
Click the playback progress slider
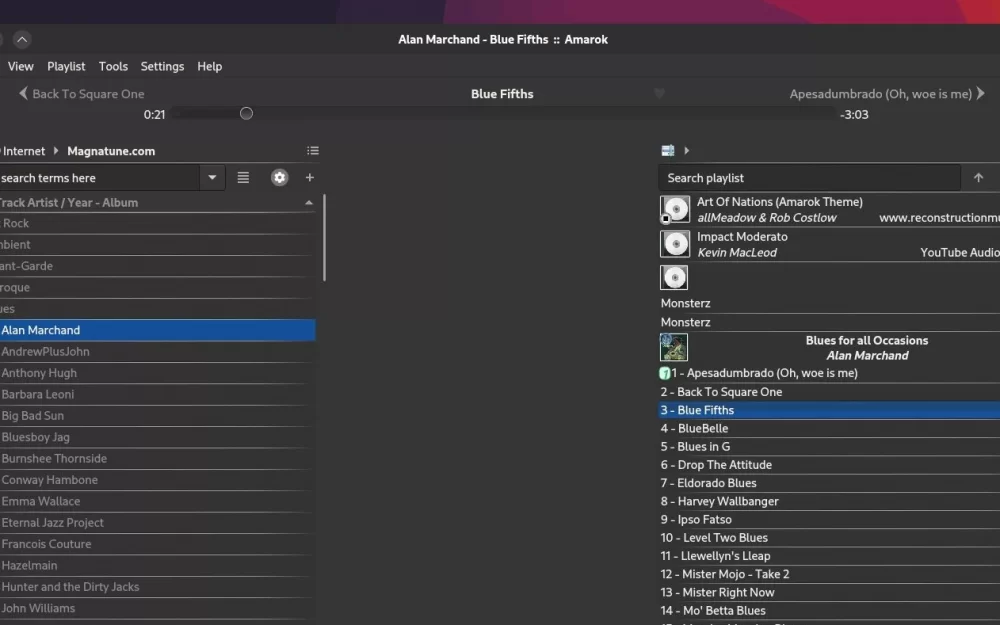[245, 113]
